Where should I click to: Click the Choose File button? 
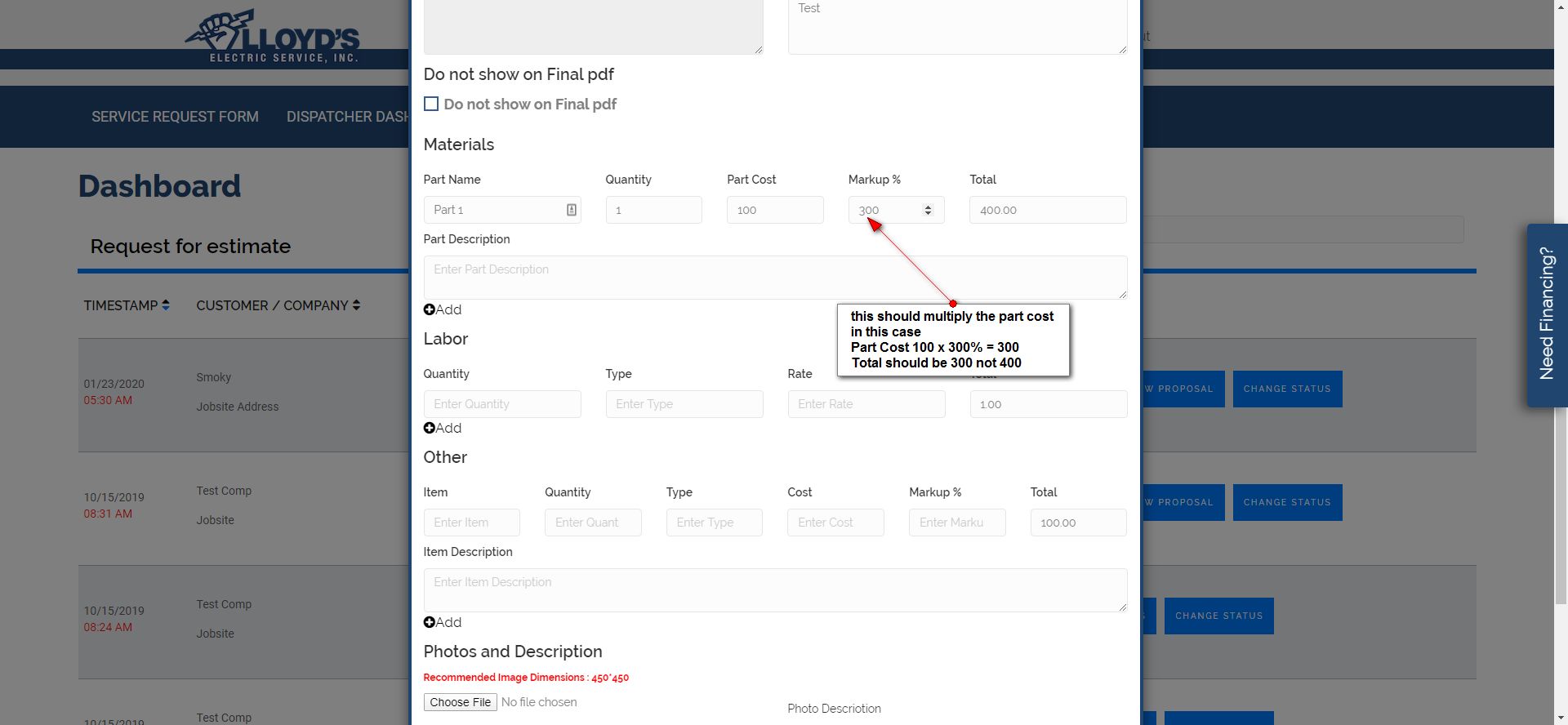point(461,702)
